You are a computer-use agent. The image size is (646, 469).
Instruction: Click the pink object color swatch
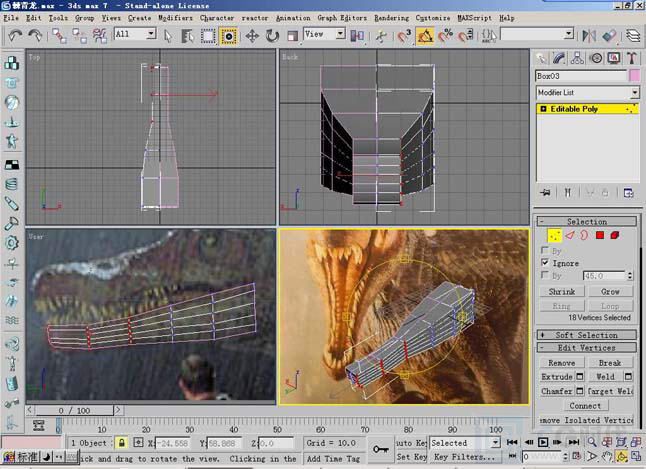[634, 76]
